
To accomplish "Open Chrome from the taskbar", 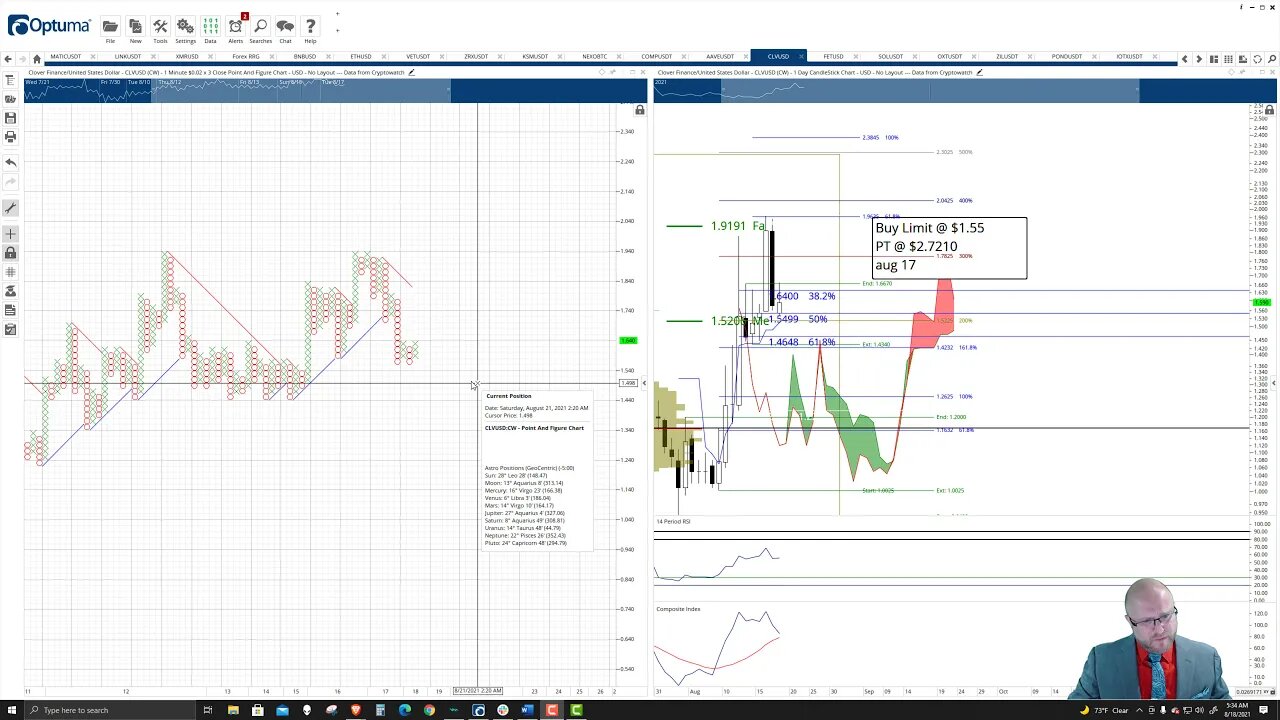I will pos(429,710).
